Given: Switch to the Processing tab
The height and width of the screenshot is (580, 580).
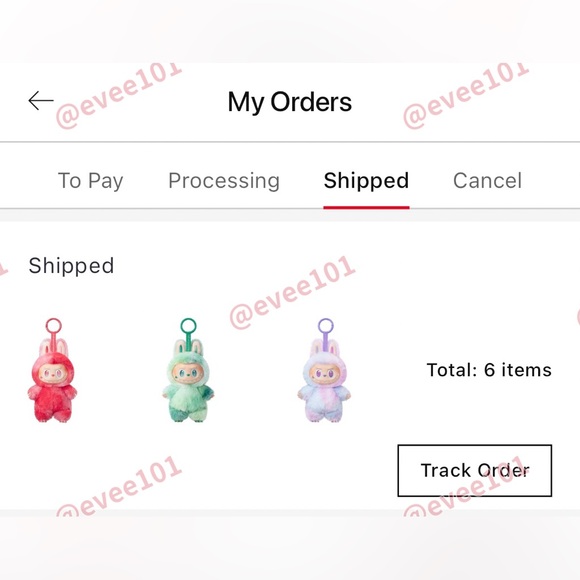Looking at the screenshot, I should [x=224, y=181].
